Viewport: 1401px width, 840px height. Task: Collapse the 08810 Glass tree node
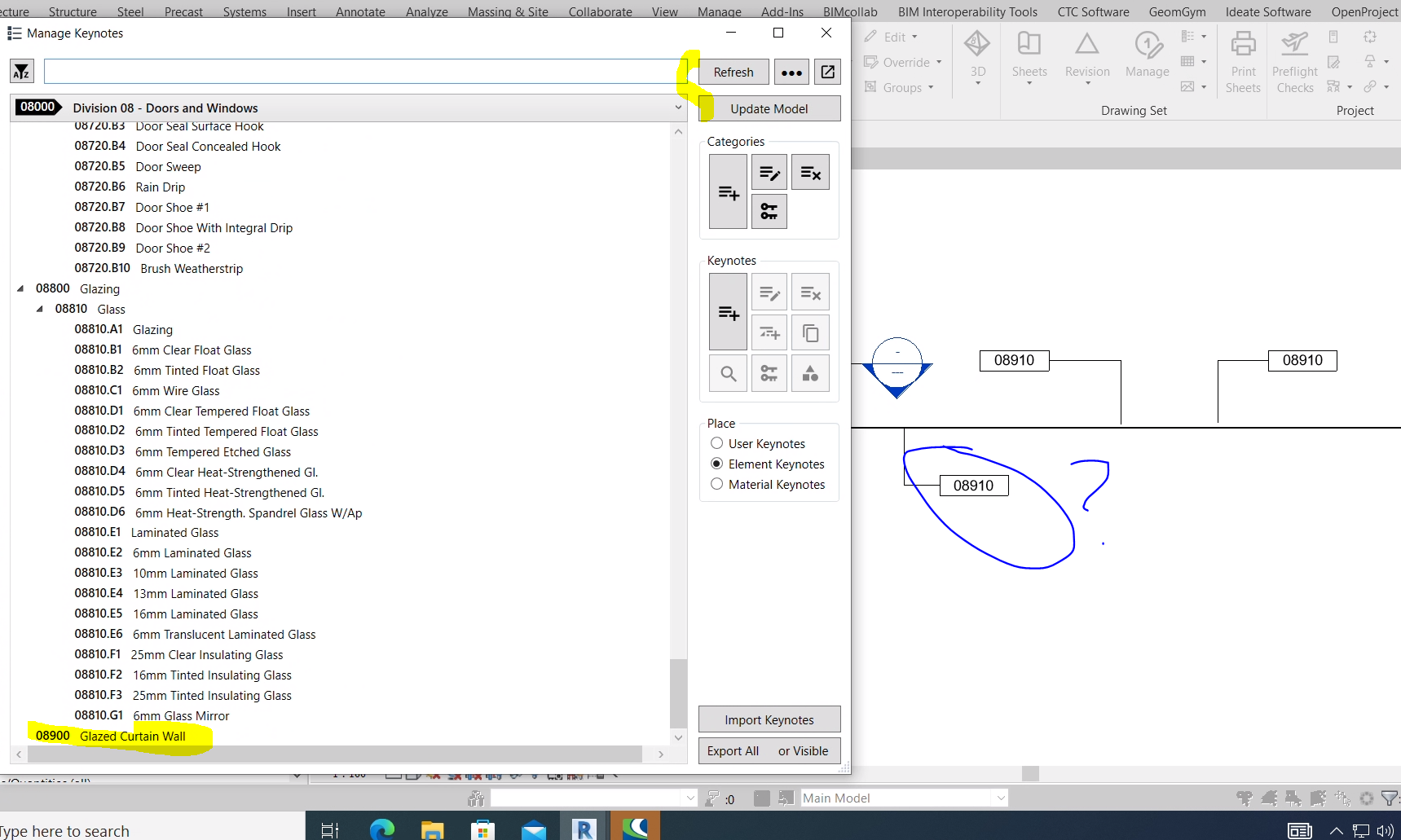[39, 309]
